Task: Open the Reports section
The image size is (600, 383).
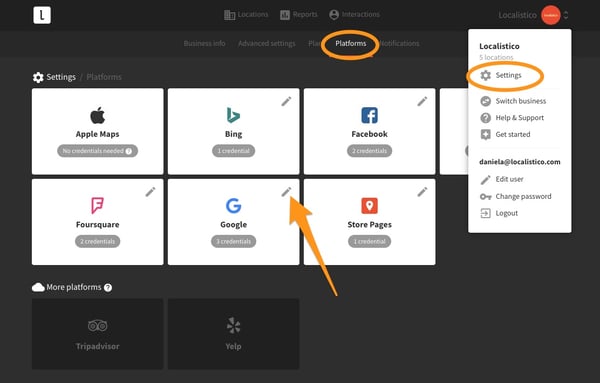Action: point(298,15)
